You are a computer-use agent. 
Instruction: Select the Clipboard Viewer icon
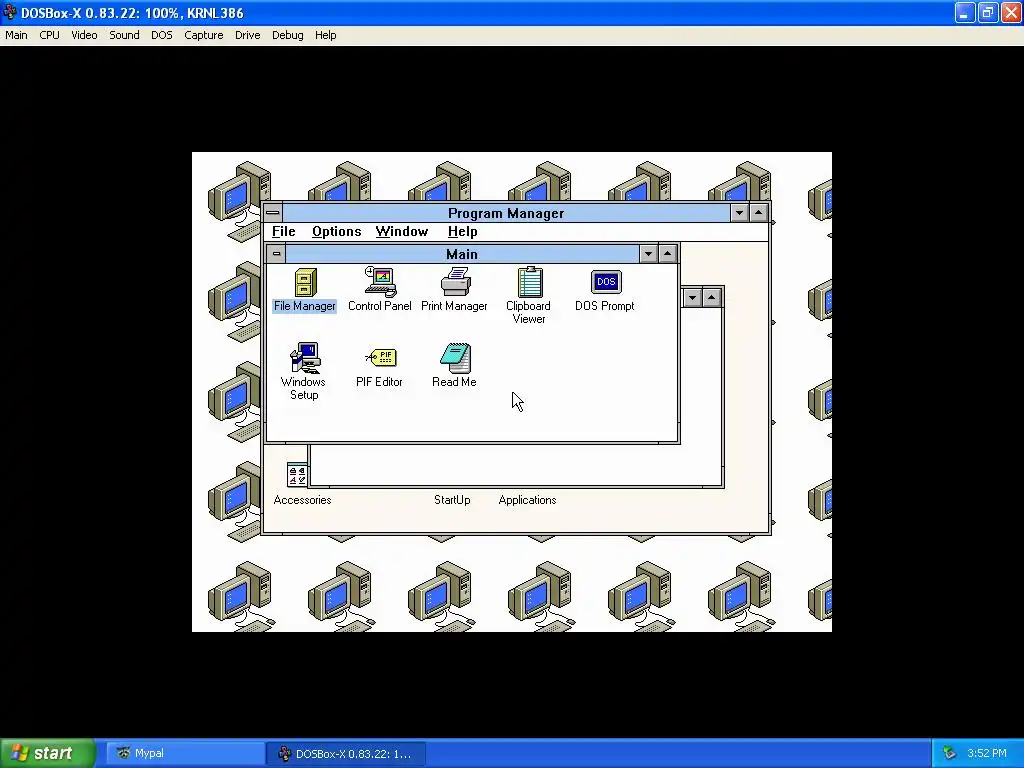530,282
